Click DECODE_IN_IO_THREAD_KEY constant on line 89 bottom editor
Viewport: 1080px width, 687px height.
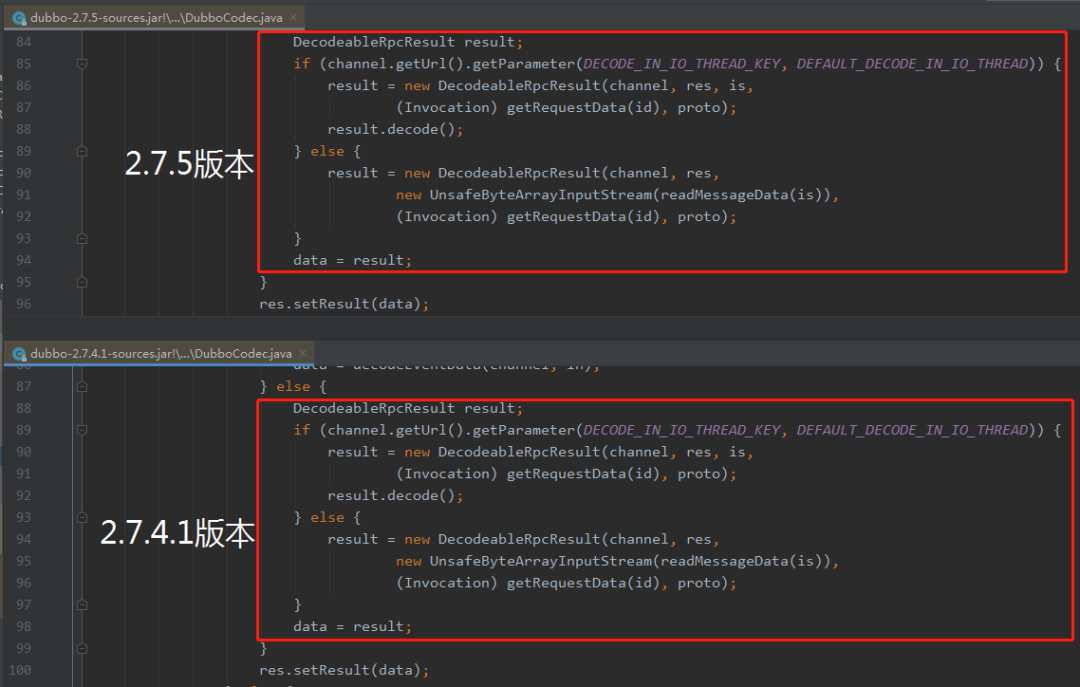[681, 430]
